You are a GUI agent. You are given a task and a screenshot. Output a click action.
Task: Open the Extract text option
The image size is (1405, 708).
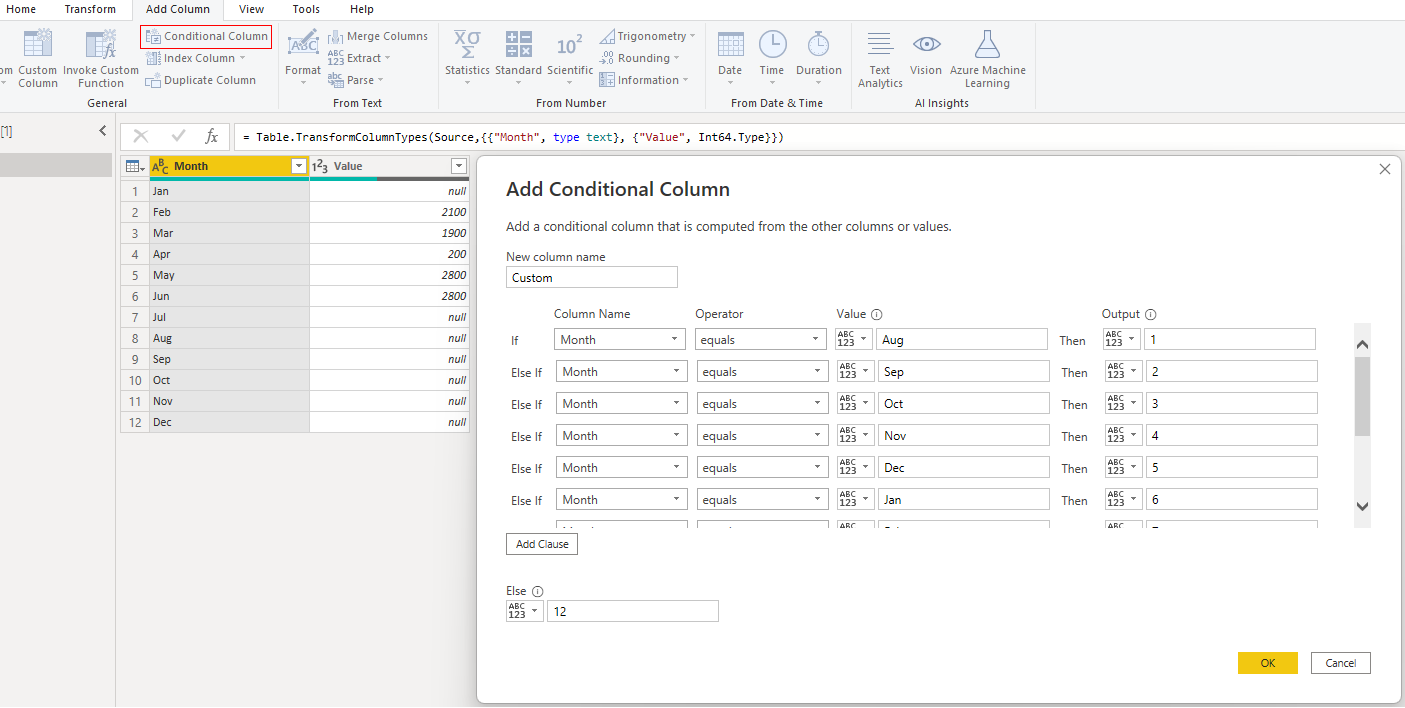(x=359, y=58)
